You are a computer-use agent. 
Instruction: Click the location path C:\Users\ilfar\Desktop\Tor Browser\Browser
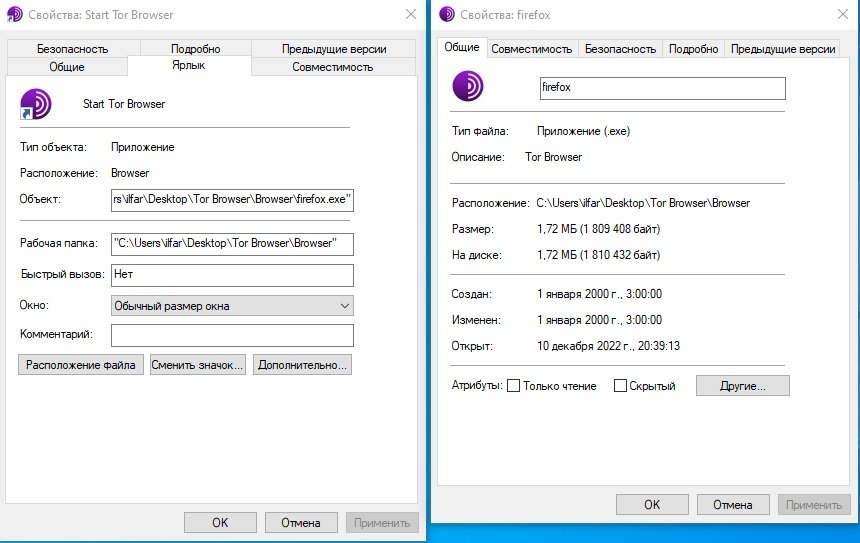(x=643, y=203)
